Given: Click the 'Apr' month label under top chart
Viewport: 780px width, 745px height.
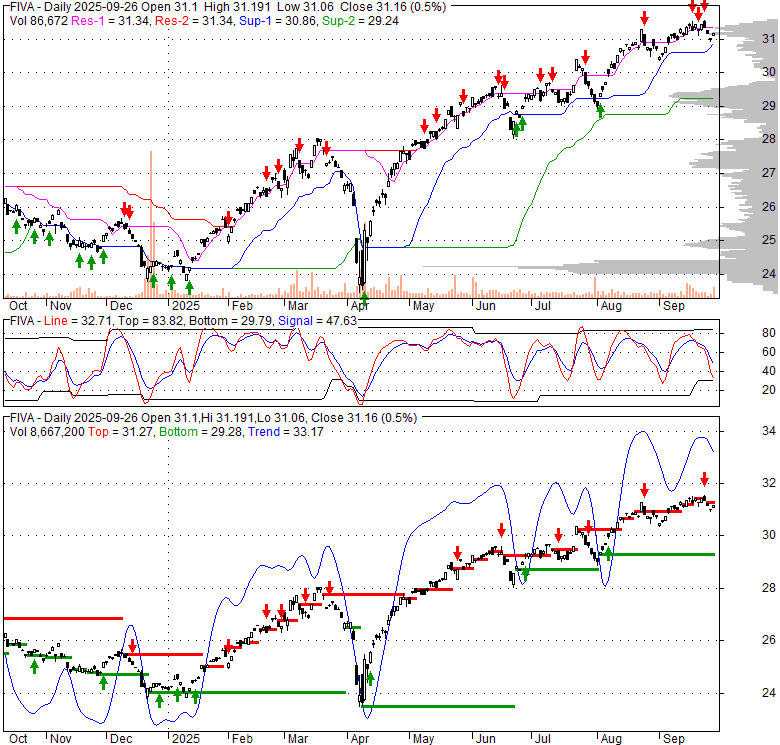Looking at the screenshot, I should pos(360,305).
